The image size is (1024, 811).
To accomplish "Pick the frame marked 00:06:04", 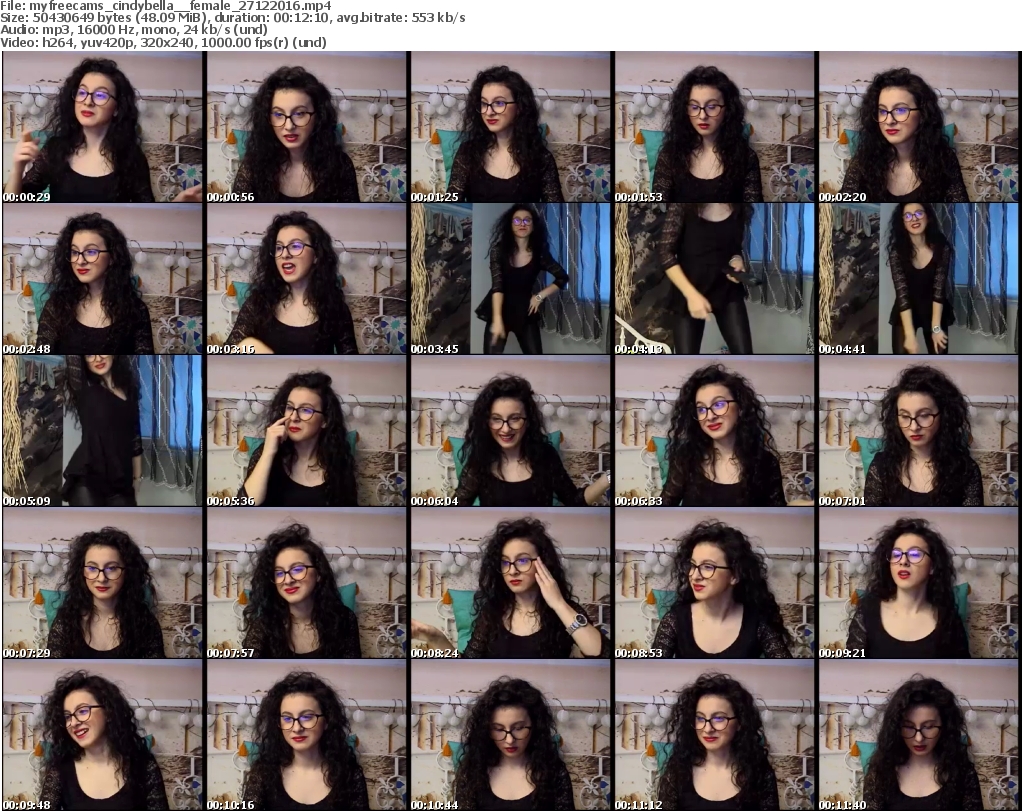I will (x=510, y=431).
